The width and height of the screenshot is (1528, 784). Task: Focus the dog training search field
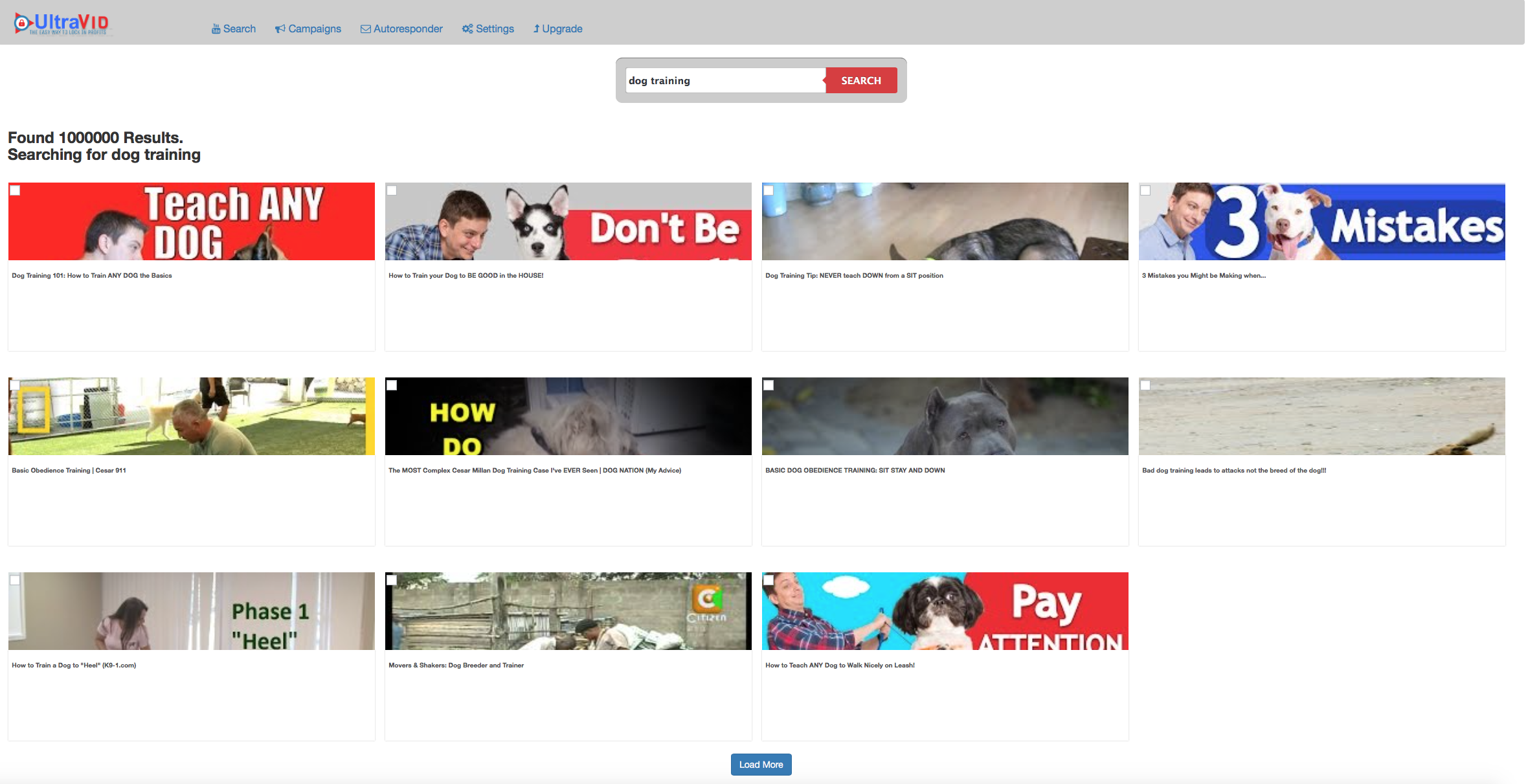724,81
